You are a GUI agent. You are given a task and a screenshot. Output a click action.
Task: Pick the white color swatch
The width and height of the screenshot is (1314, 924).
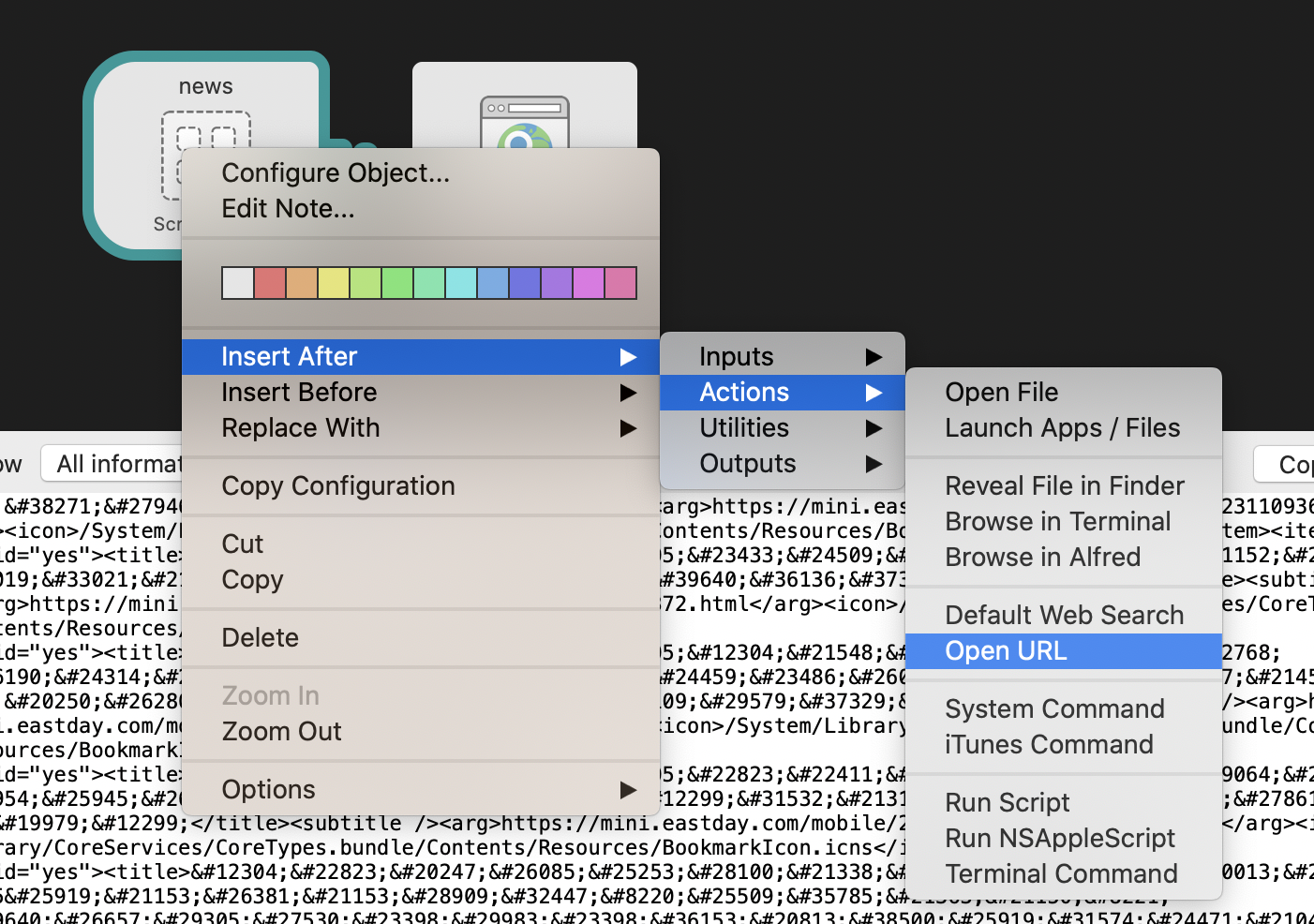coord(238,283)
